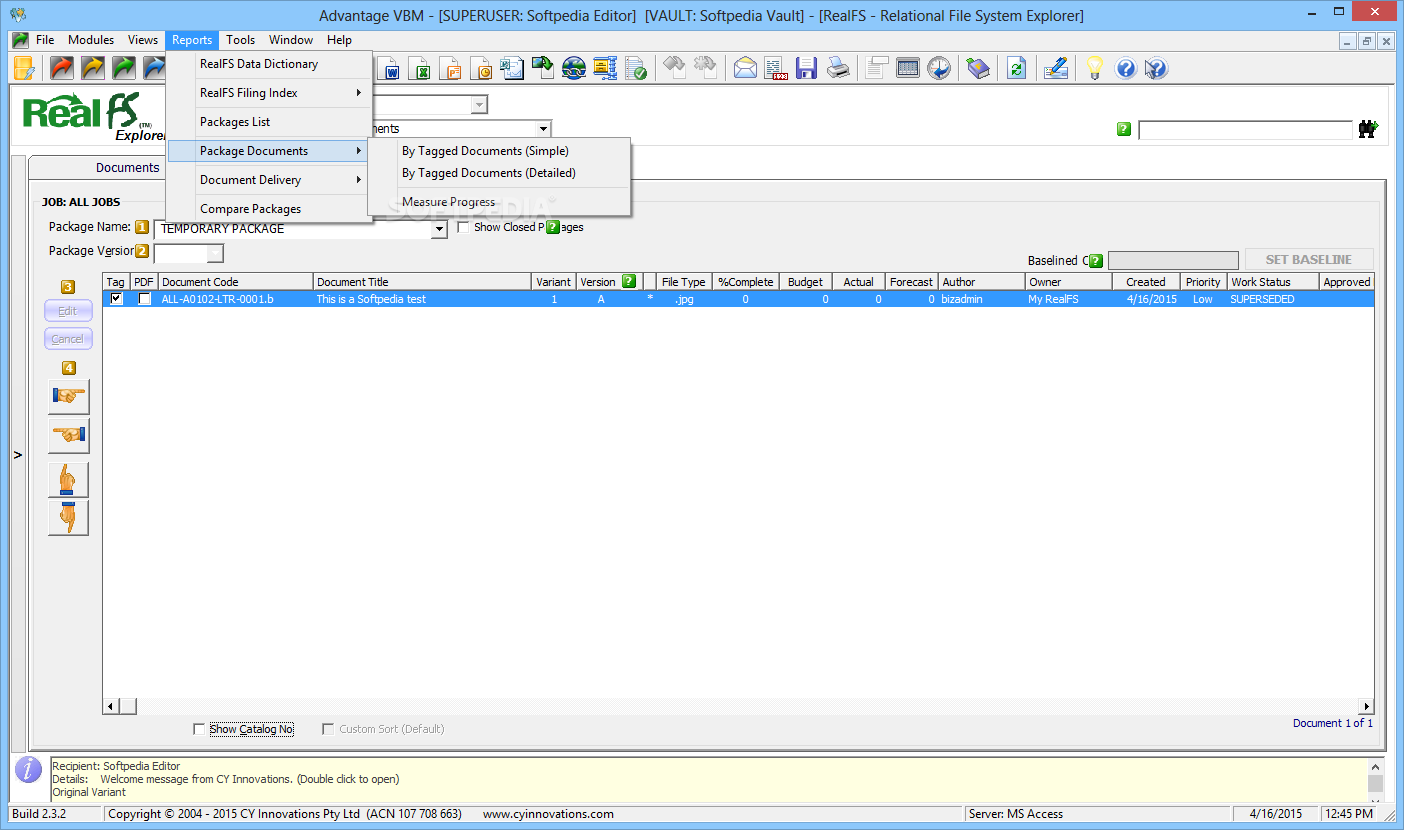Image resolution: width=1404 pixels, height=830 pixels.
Task: Select Measure Progress menu item
Action: click(x=448, y=202)
